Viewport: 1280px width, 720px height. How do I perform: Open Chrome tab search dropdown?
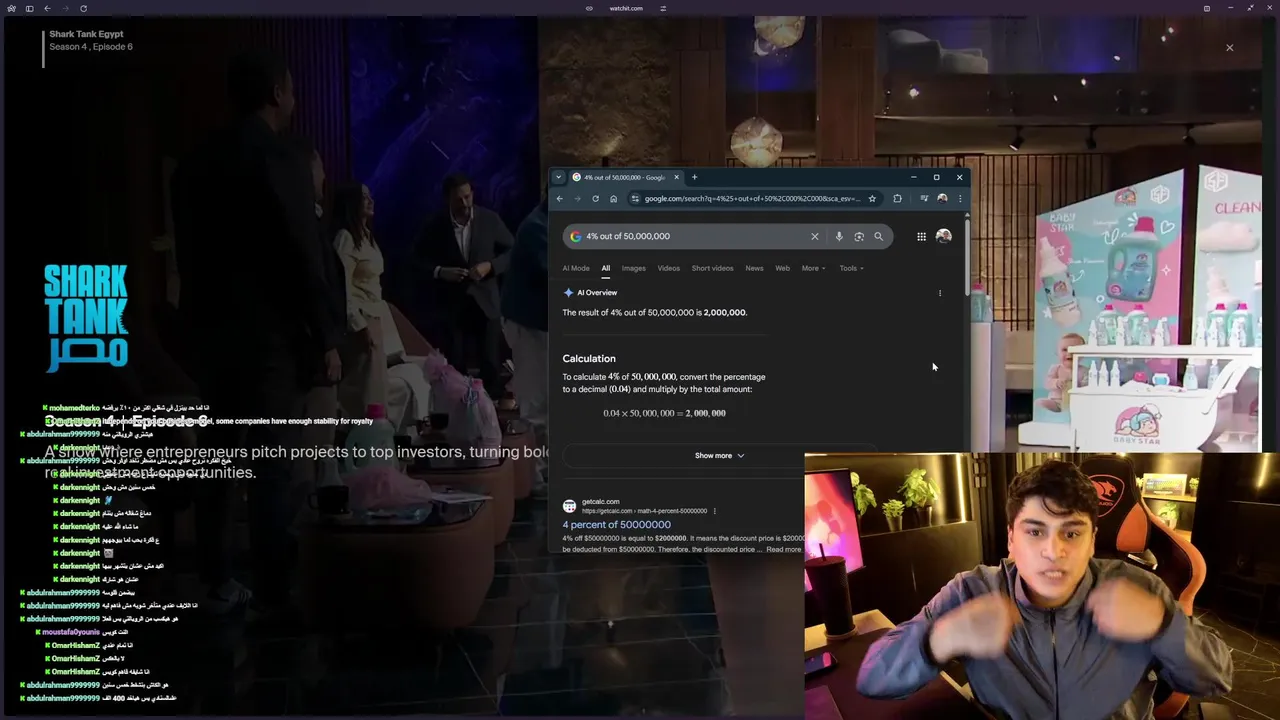click(558, 177)
